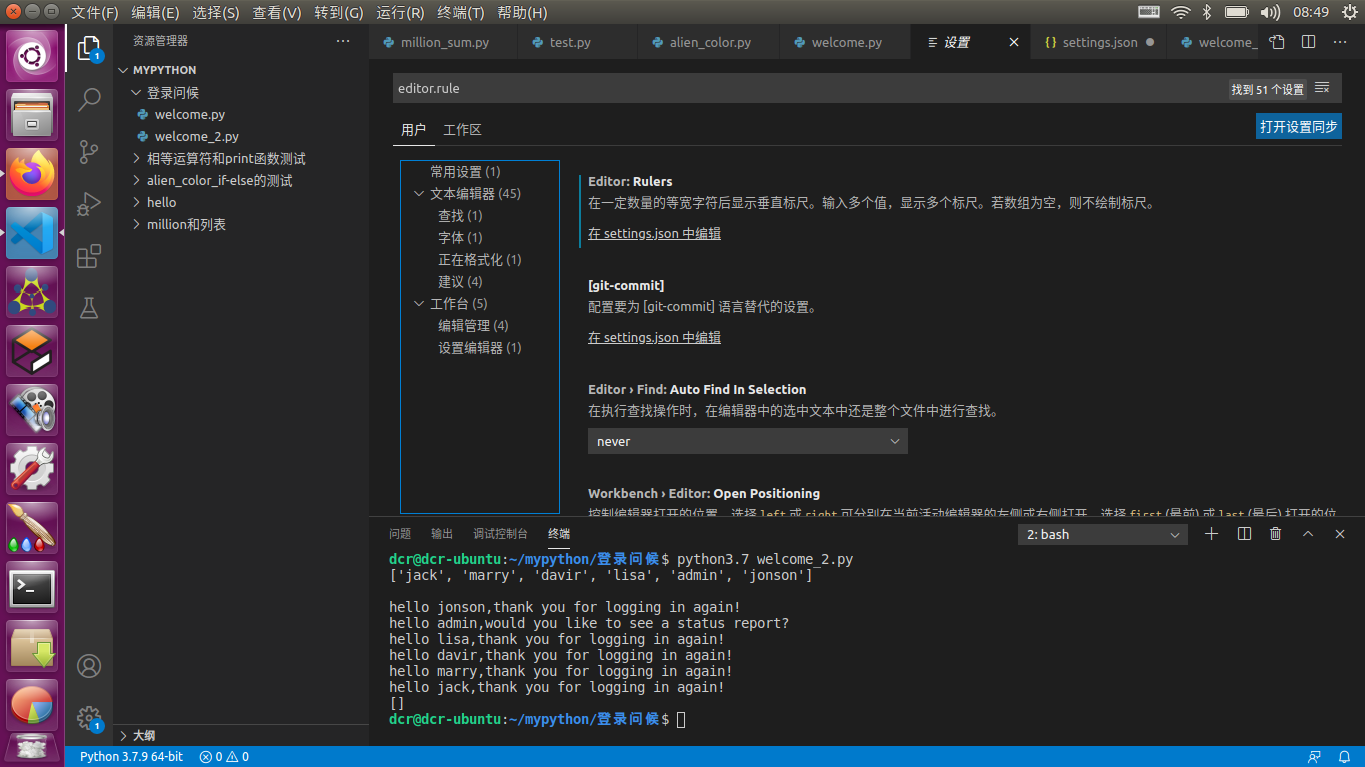Clear the settings search filter icon

(x=1322, y=88)
